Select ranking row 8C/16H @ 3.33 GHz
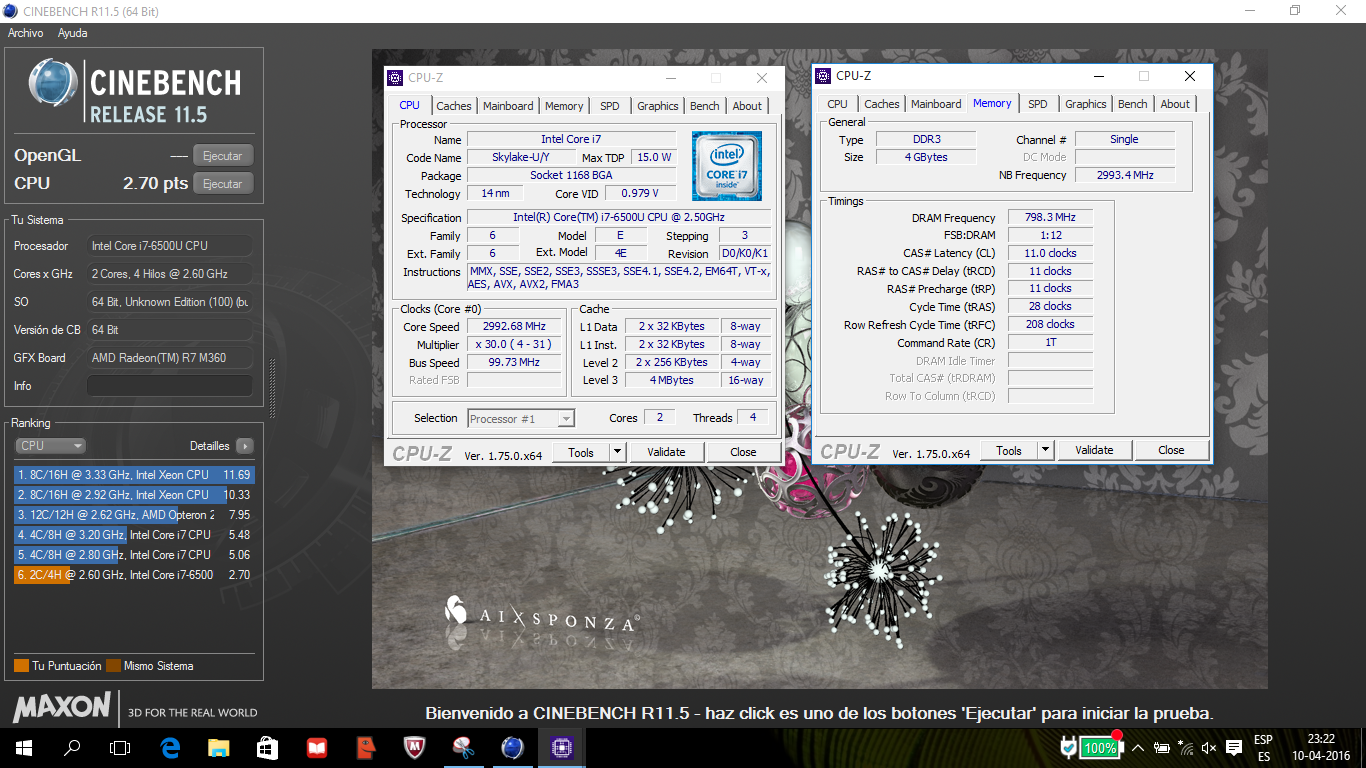 click(134, 475)
